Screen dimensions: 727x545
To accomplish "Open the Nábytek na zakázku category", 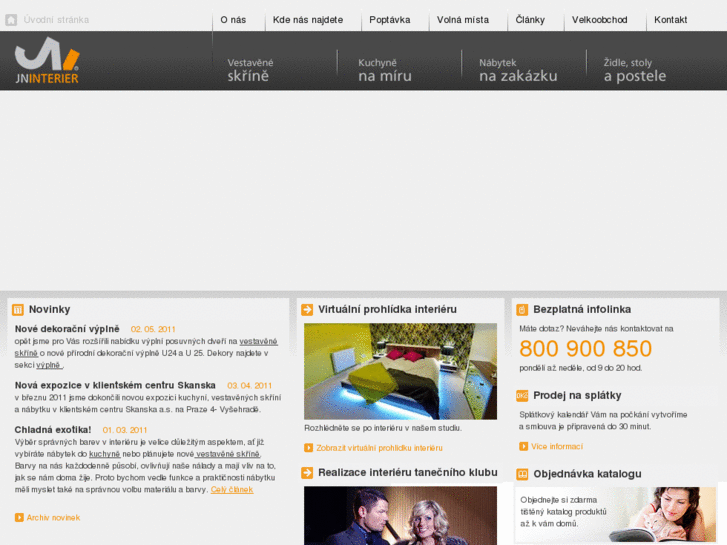I will point(518,70).
